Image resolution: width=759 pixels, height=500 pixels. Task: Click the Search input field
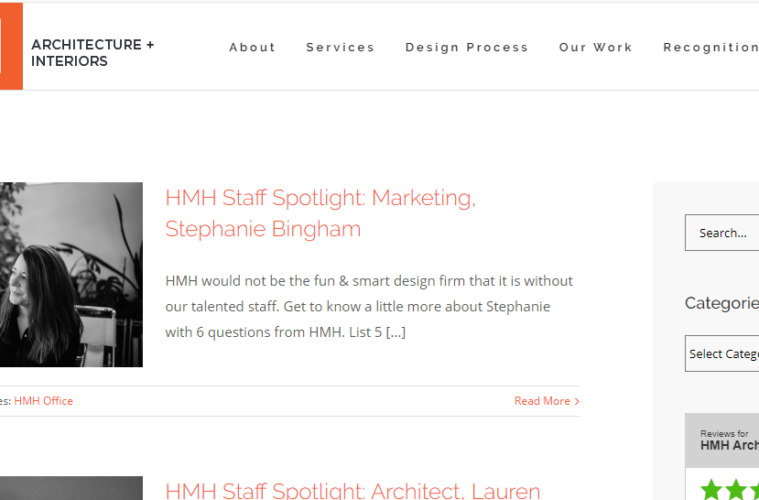point(722,233)
